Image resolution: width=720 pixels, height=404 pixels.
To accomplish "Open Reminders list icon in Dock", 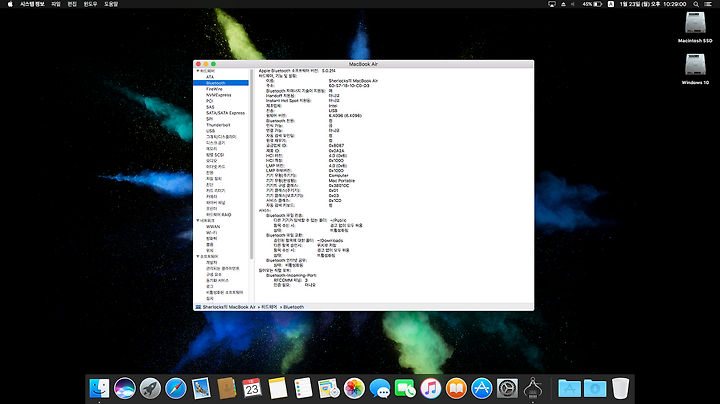I will coord(303,388).
